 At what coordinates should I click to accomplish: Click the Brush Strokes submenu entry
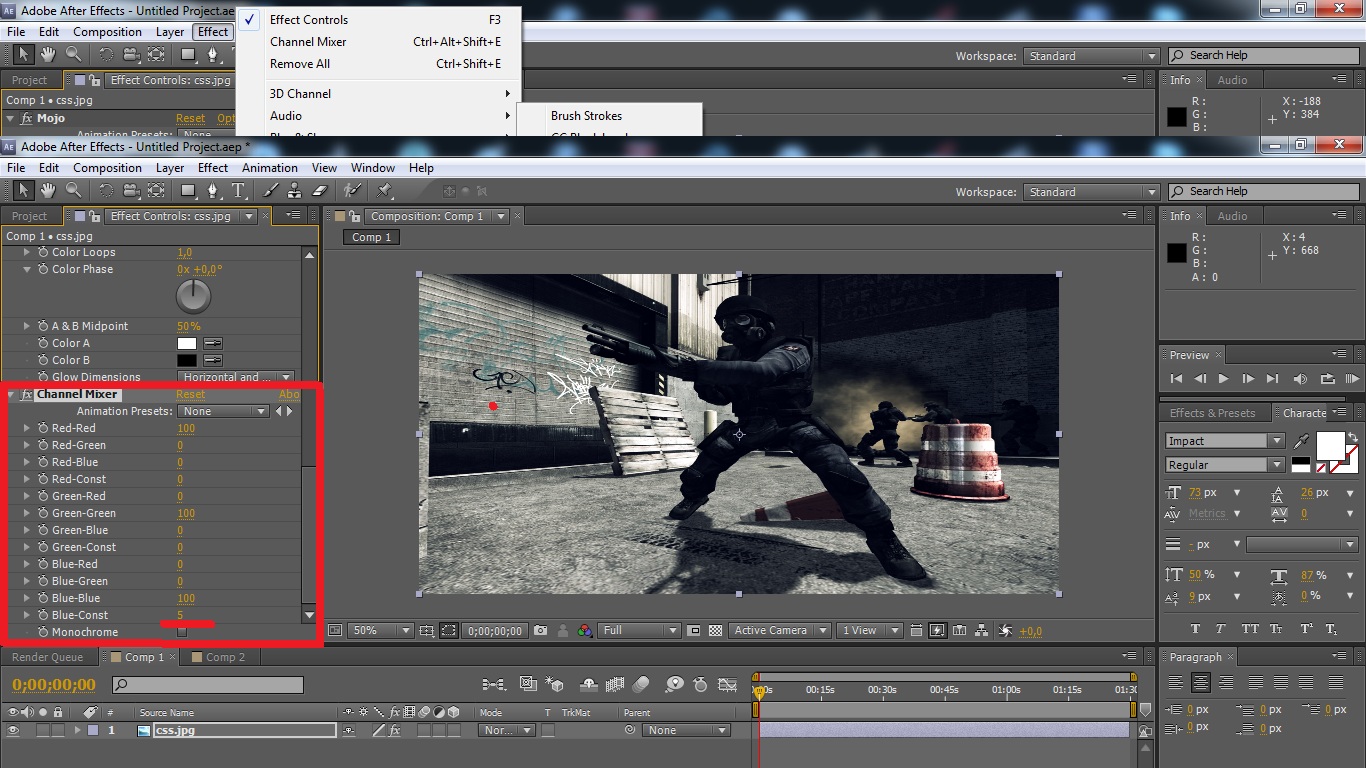coord(586,115)
